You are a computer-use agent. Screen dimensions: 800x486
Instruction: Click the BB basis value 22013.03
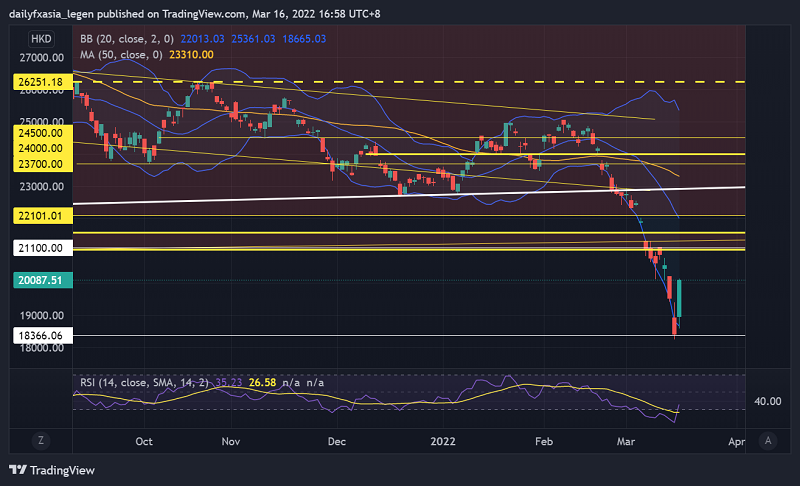click(x=203, y=39)
